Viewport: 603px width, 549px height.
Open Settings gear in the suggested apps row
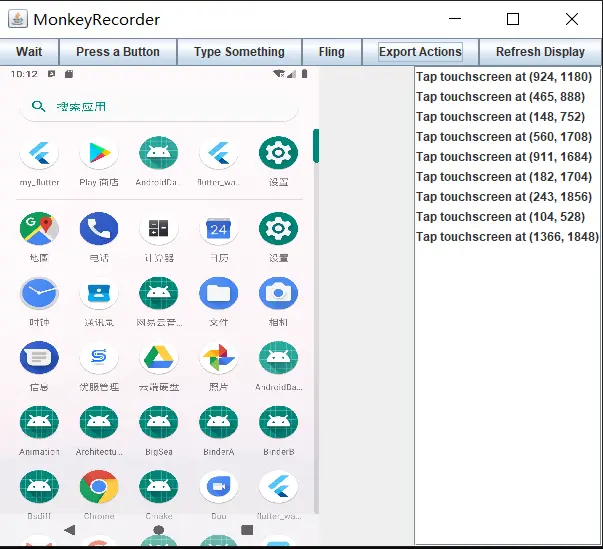[x=278, y=153]
